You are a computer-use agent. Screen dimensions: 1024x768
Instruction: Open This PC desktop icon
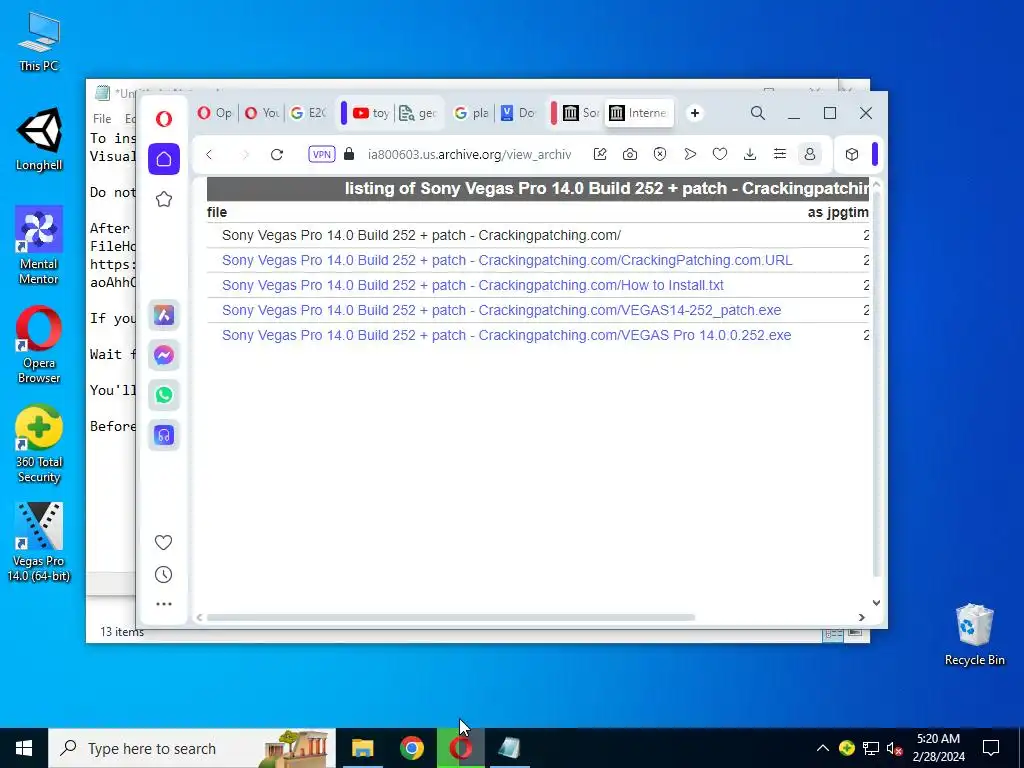pyautogui.click(x=39, y=42)
